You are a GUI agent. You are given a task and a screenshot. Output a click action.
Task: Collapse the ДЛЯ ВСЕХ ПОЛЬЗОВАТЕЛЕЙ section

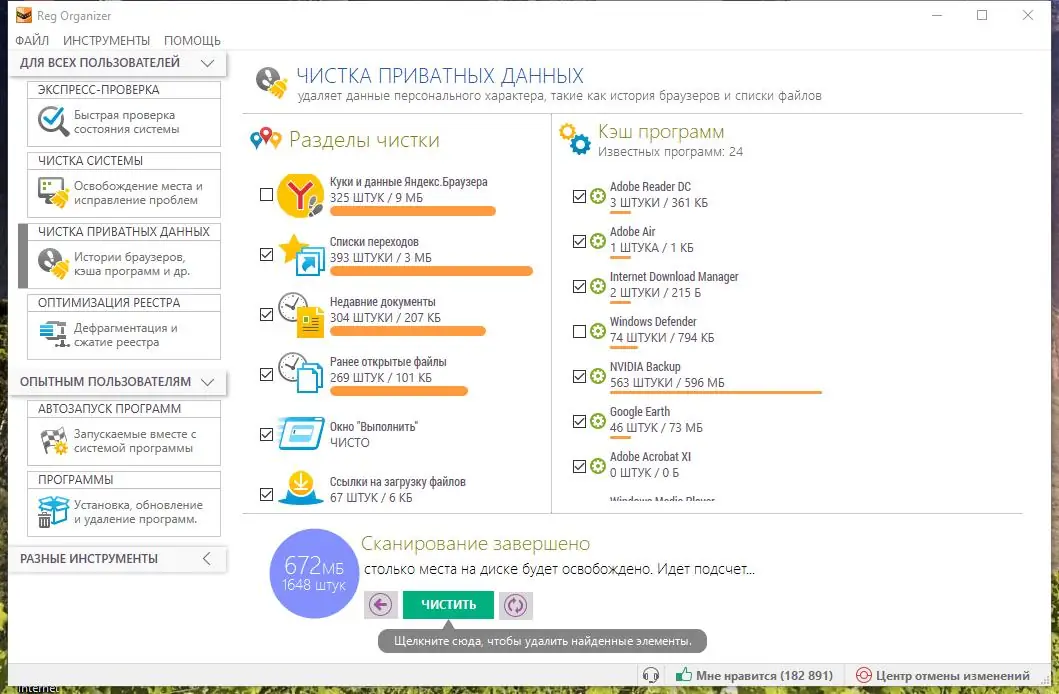pyautogui.click(x=205, y=62)
